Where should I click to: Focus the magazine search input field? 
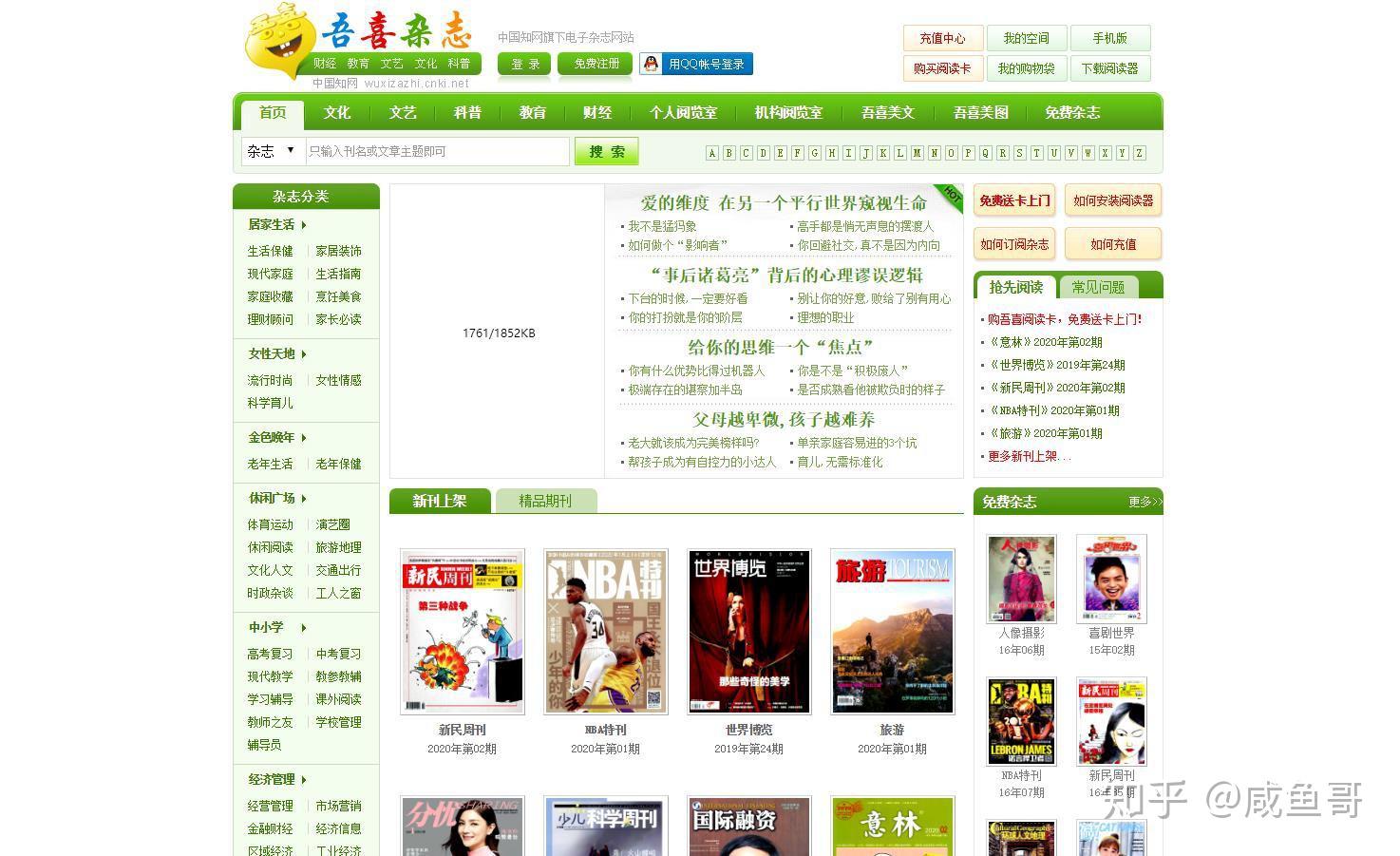tap(437, 151)
